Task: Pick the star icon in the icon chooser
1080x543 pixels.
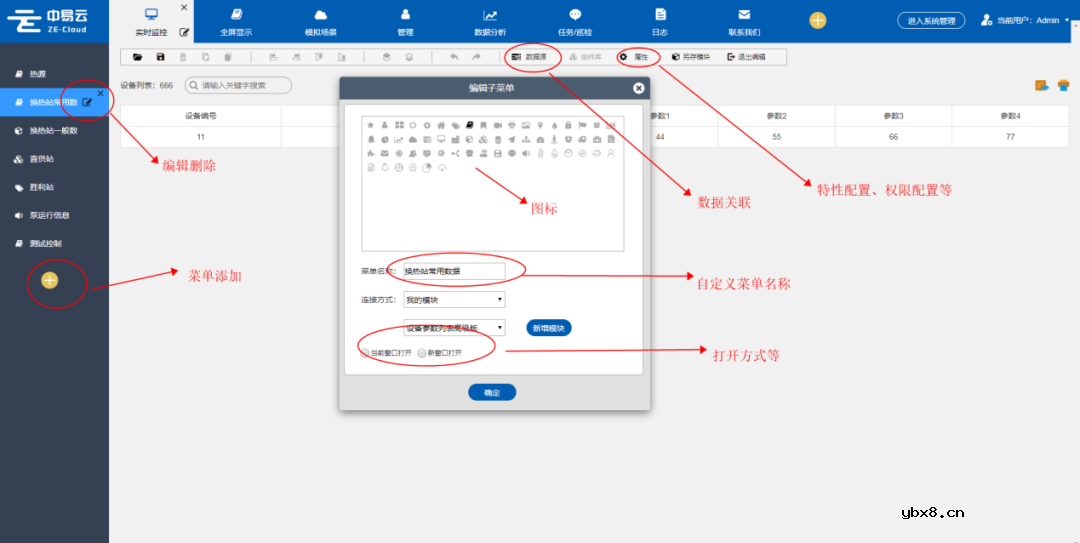Action: 371,125
